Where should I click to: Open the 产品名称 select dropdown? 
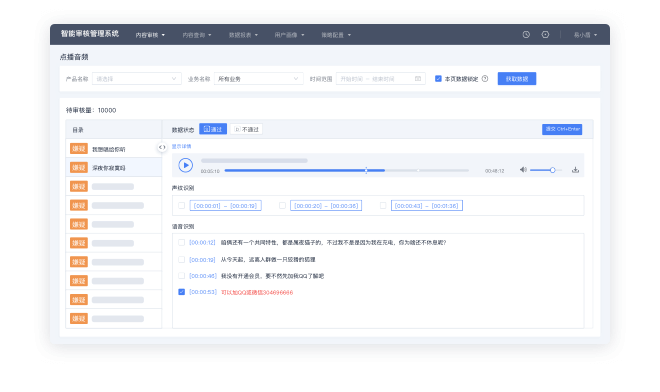pos(137,79)
